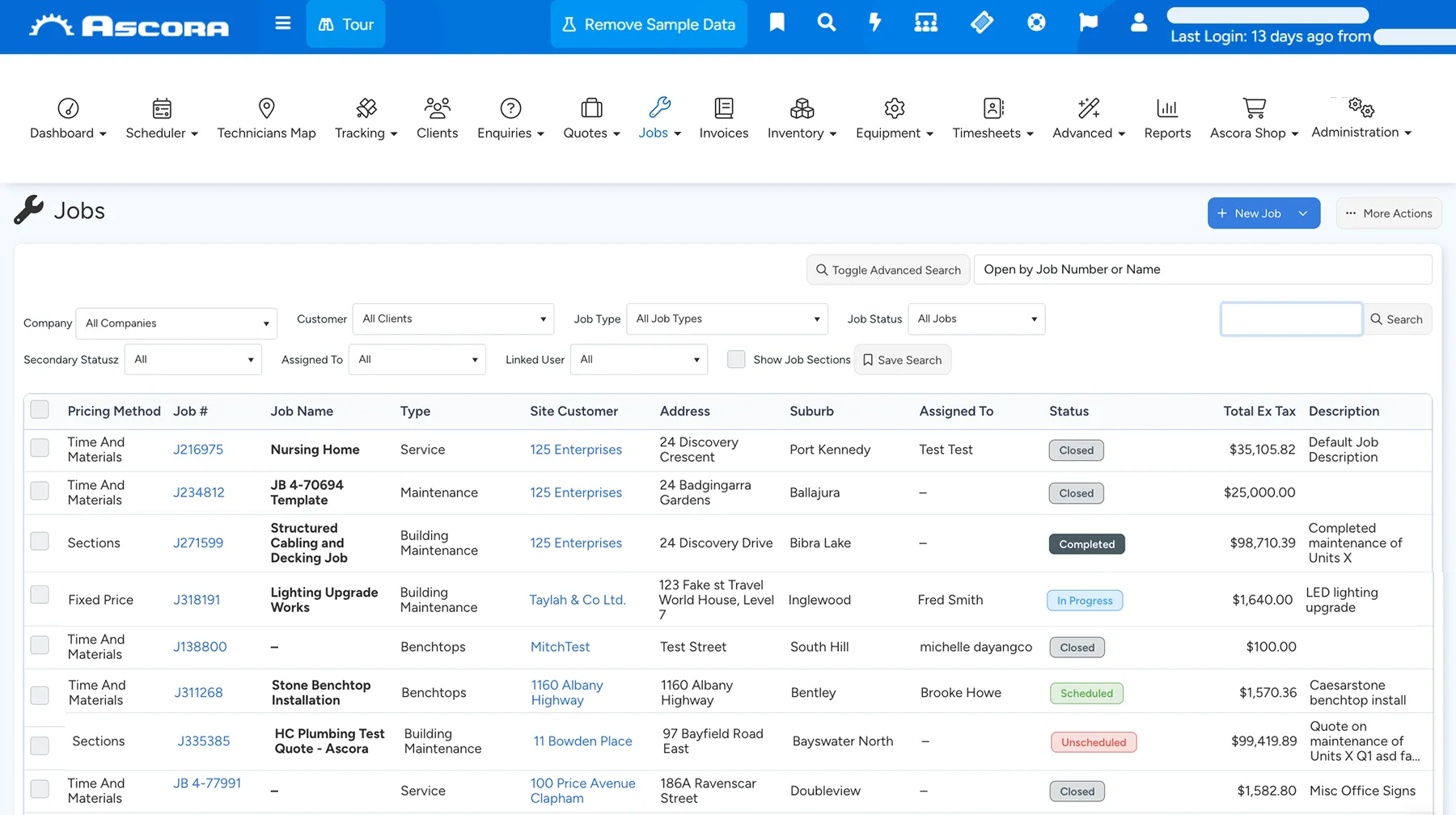This screenshot has width=1456, height=815.
Task: Click the flag icon in header
Action: (1088, 23)
